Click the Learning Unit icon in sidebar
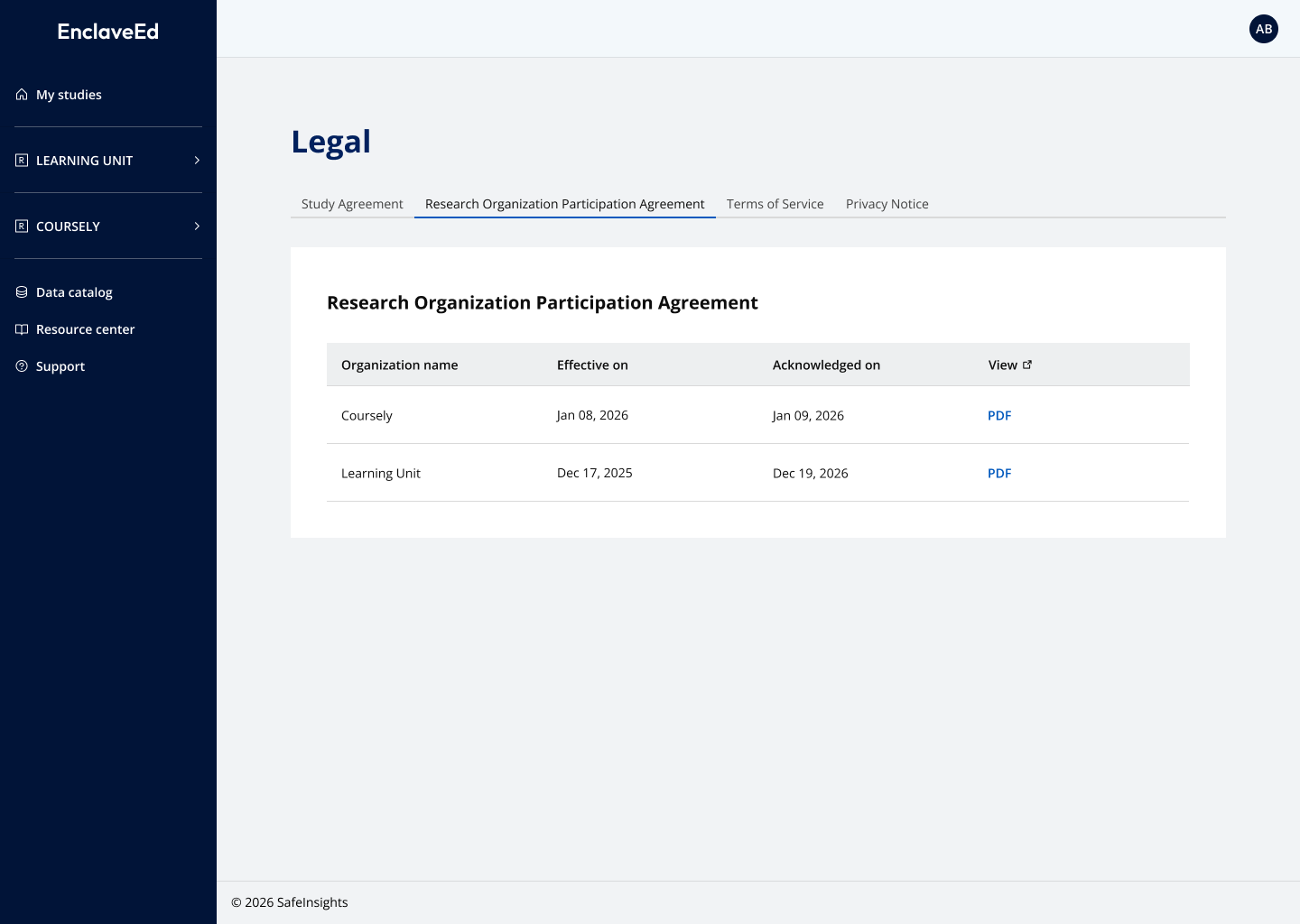The width and height of the screenshot is (1300, 924). pos(22,160)
